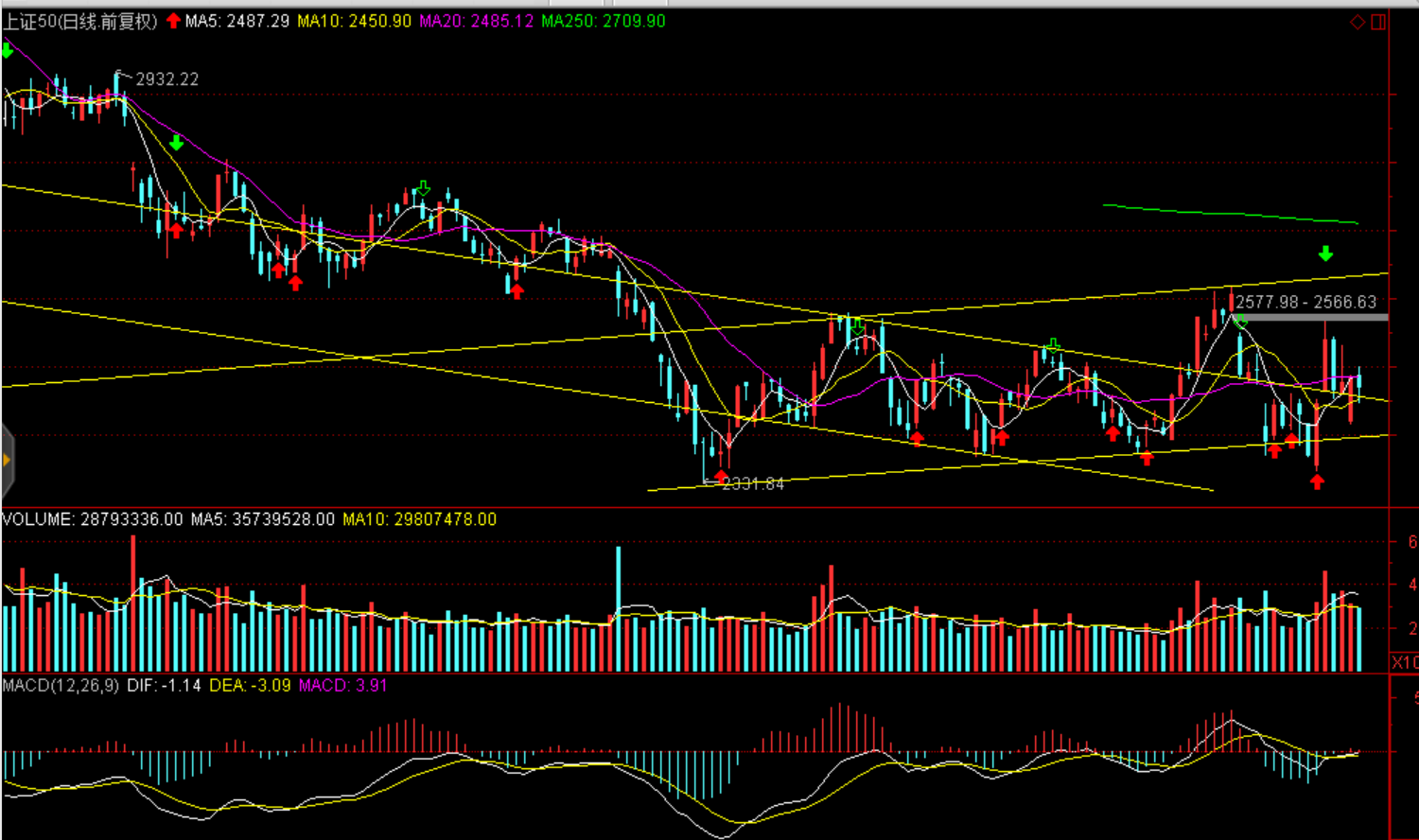Select the MA10: 2450.90 indicator label
1419x840 pixels.
pos(355,21)
